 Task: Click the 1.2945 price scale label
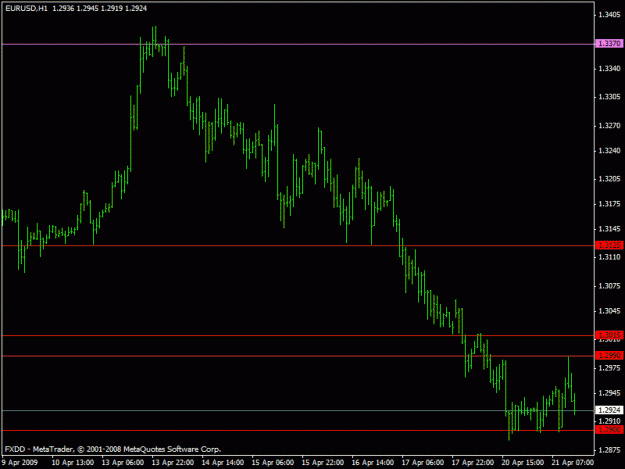coord(609,393)
